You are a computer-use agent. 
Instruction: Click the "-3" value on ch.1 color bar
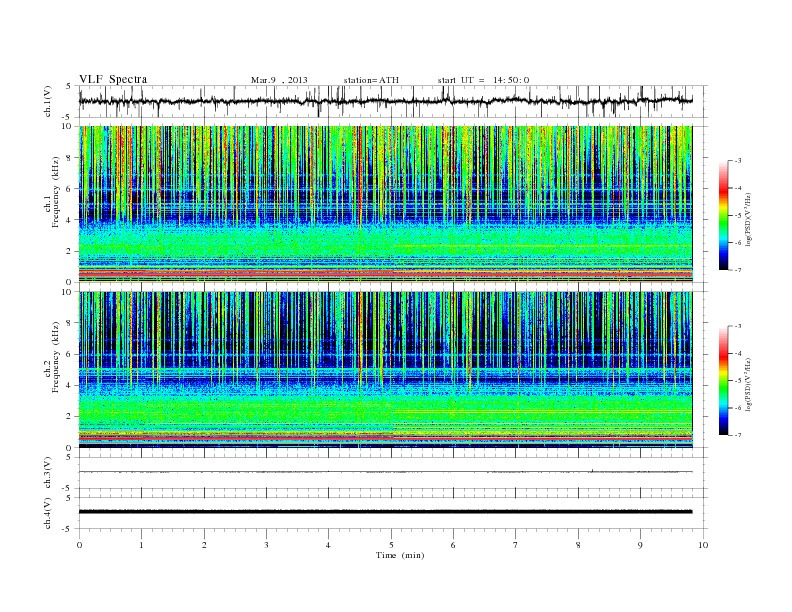click(737, 161)
